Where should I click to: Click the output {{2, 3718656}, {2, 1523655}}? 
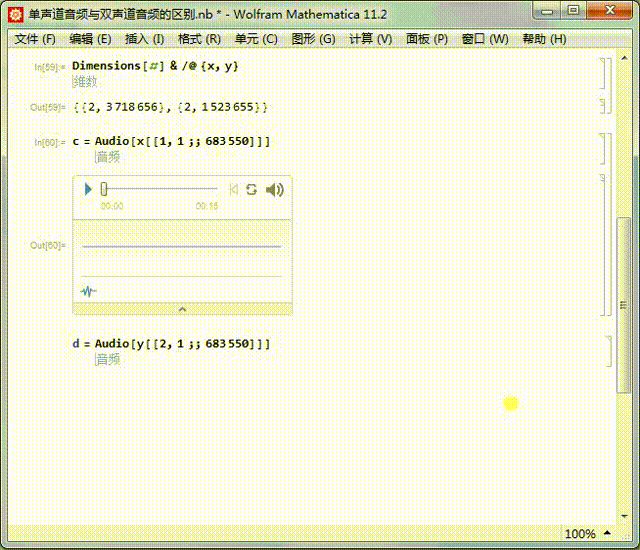[x=170, y=107]
